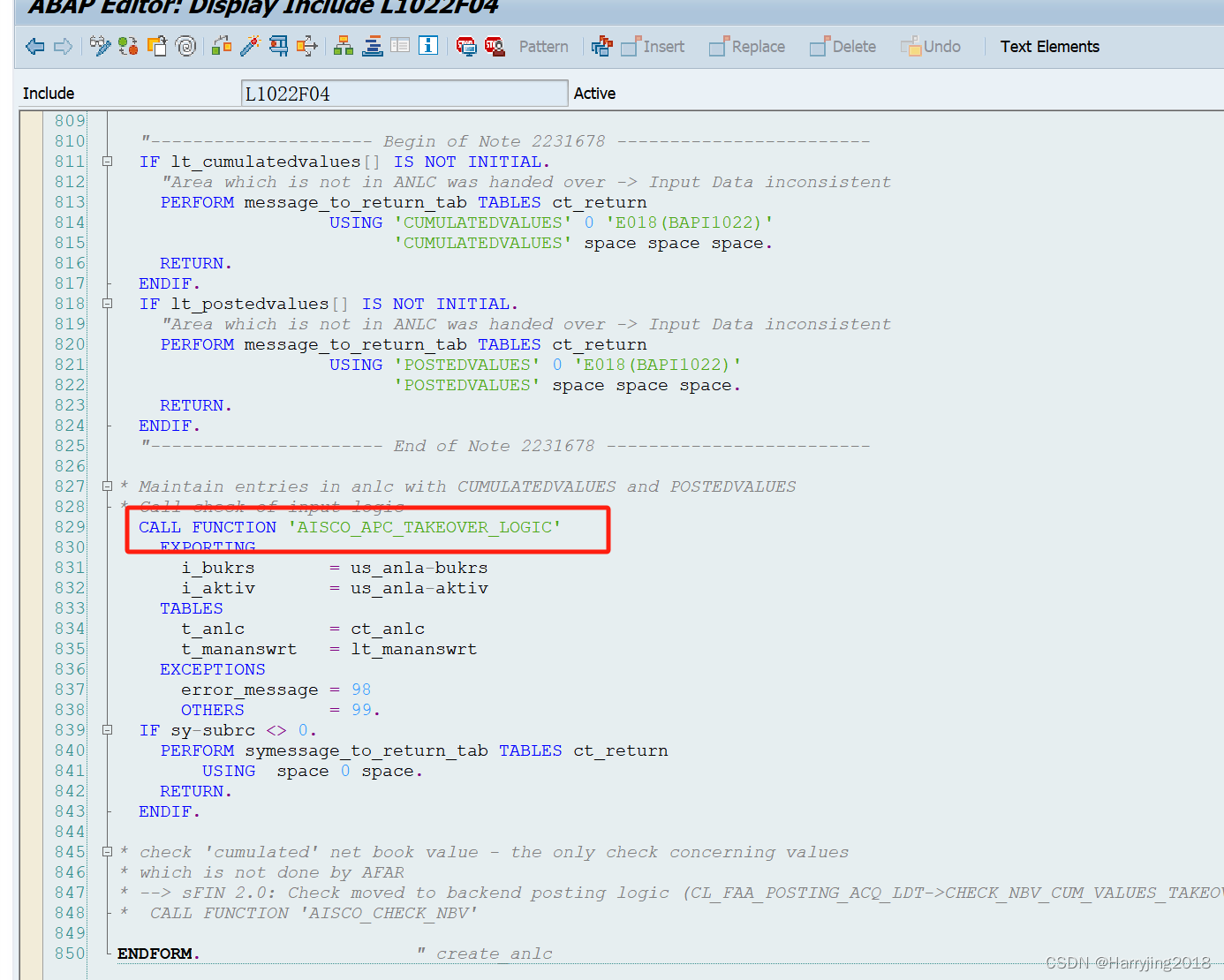Click lt_mananswrt on line 835

click(413, 649)
